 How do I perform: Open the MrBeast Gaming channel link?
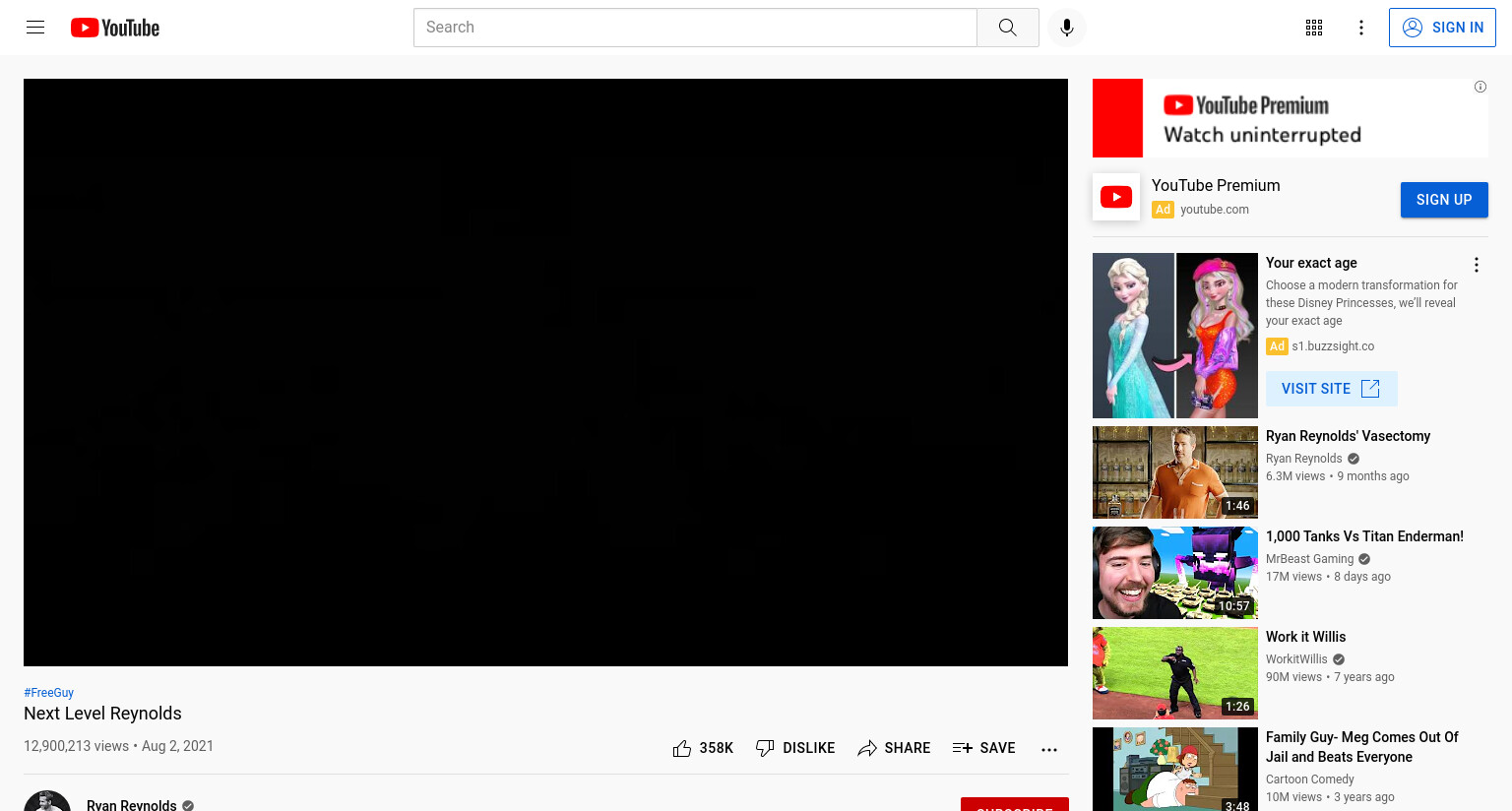click(1310, 559)
